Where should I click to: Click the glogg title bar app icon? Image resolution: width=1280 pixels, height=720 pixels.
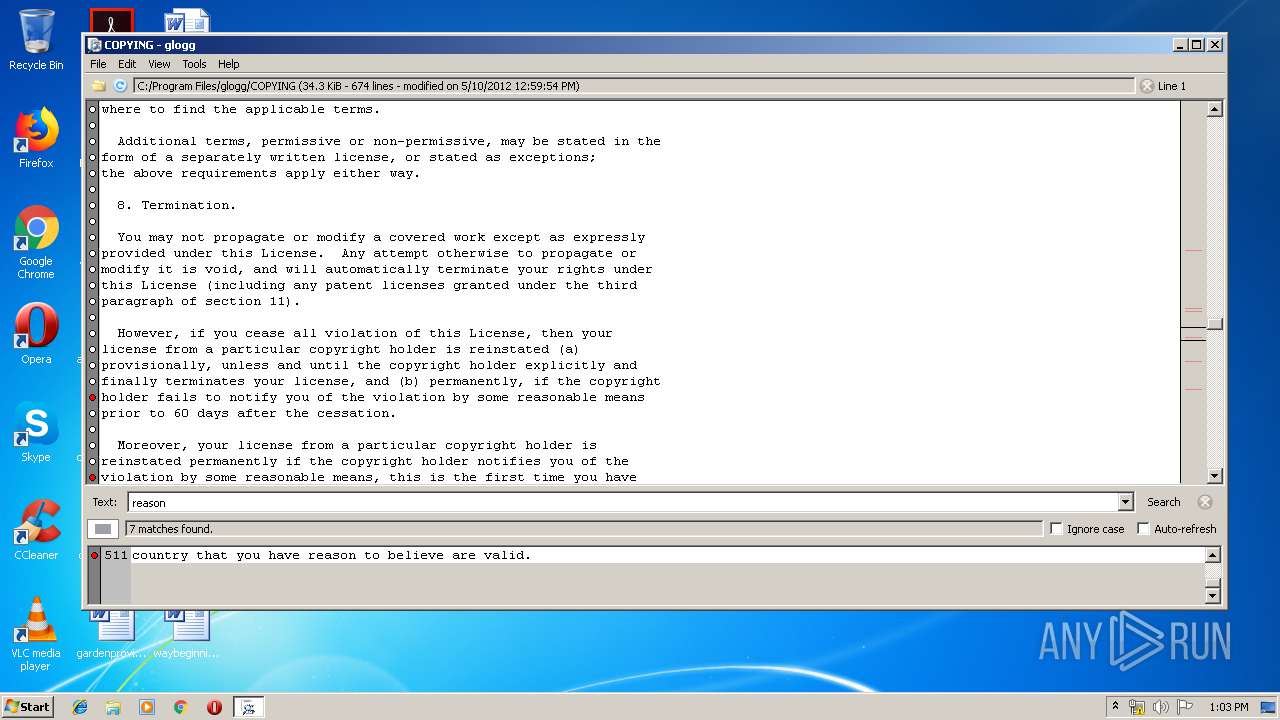[94, 45]
